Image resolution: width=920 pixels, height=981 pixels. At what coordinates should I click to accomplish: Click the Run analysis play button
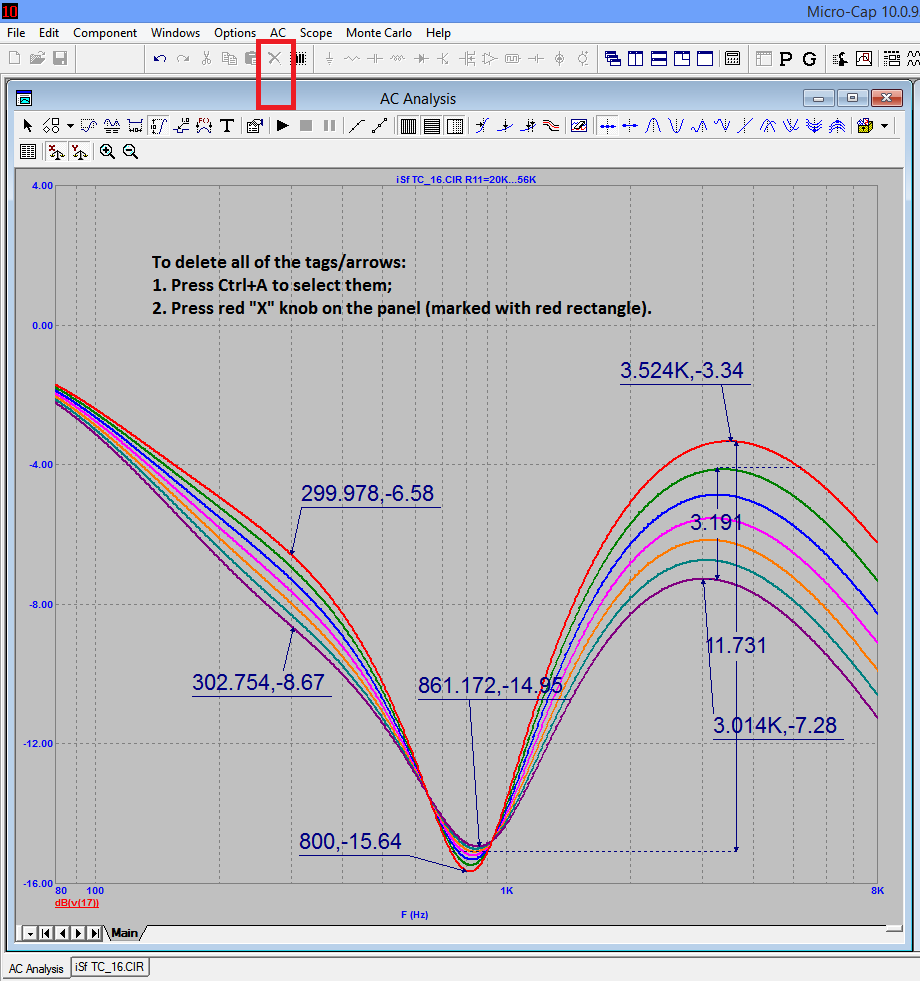[283, 126]
